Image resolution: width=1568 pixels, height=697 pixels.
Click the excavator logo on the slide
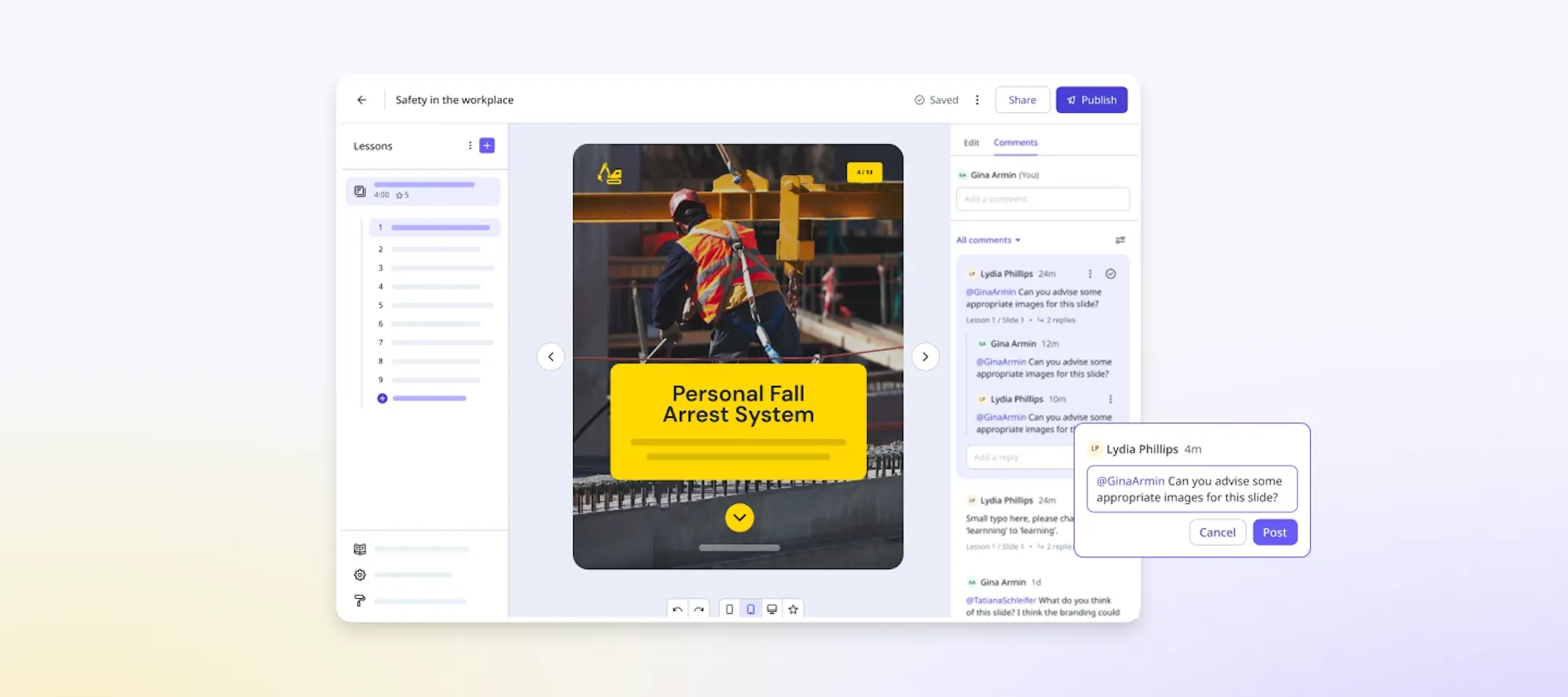(609, 173)
